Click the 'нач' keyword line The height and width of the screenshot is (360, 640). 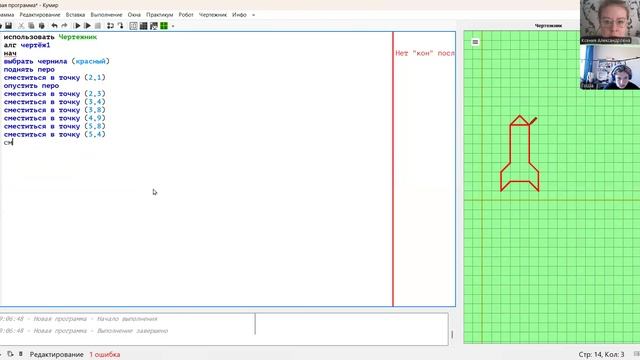point(10,53)
